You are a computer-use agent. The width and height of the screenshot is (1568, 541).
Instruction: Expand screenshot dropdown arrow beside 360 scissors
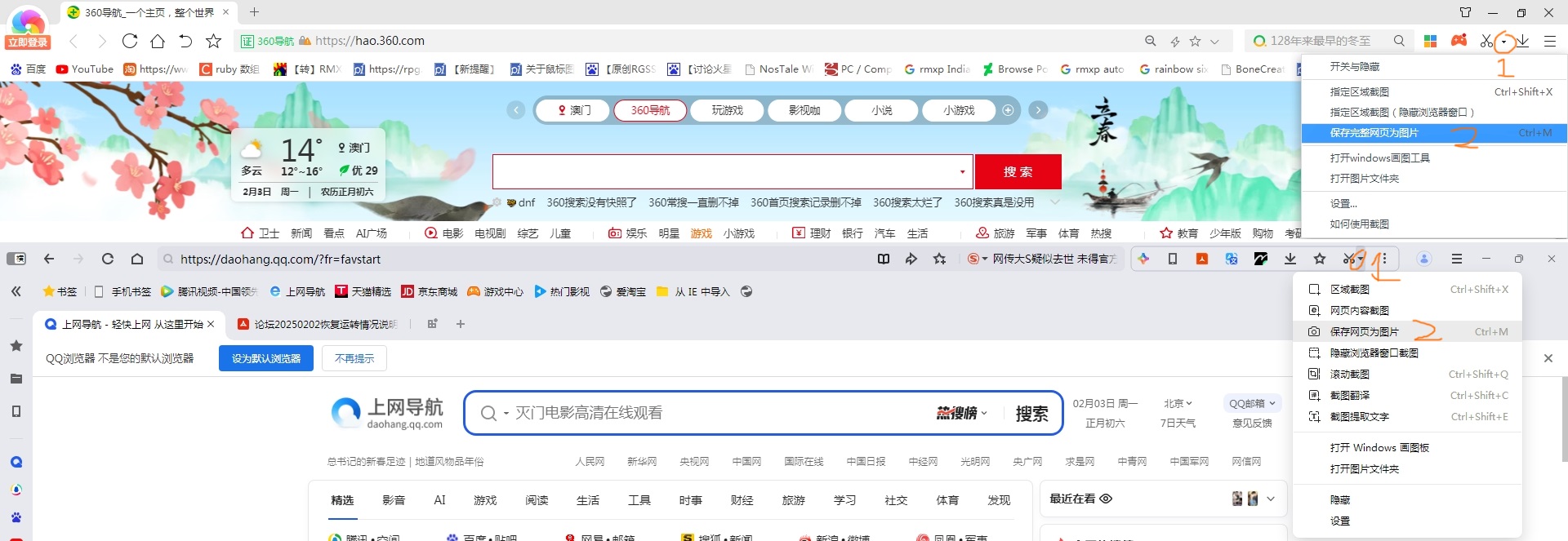[1503, 42]
